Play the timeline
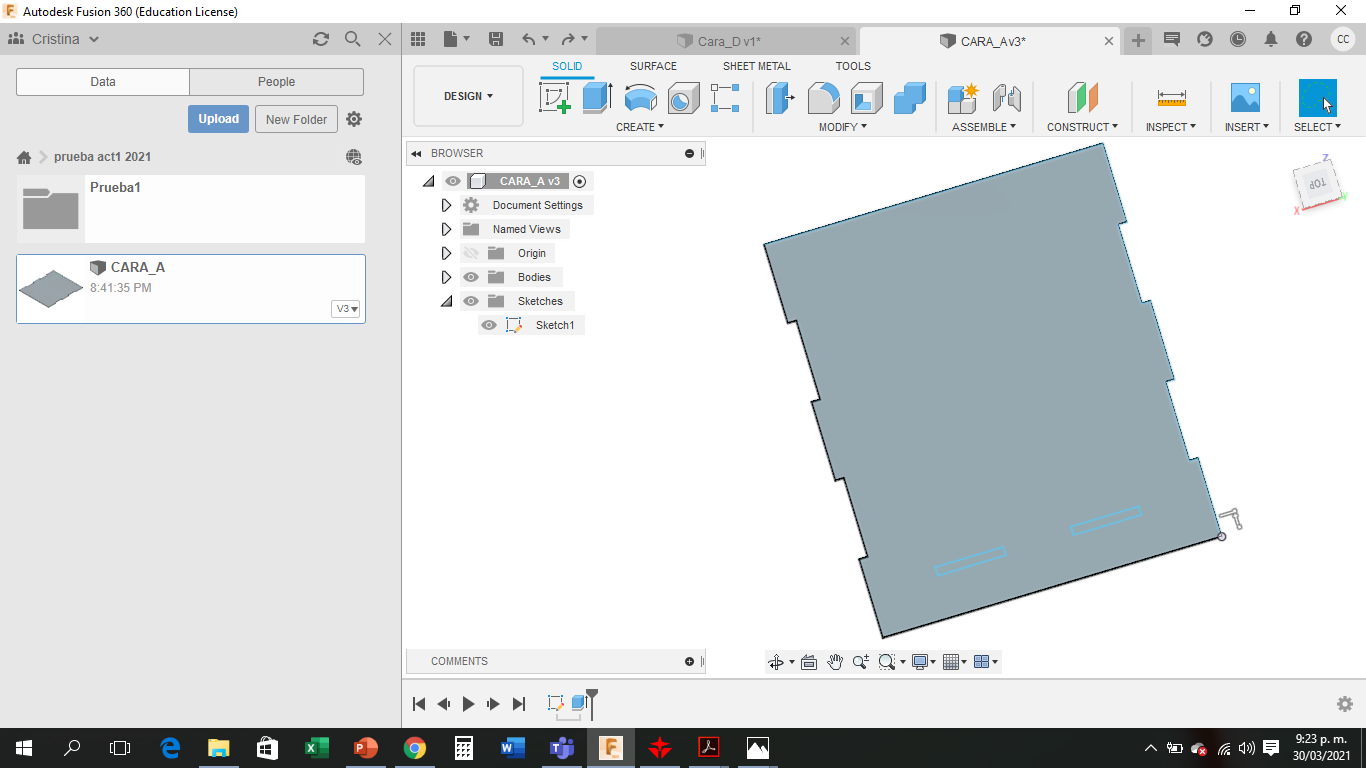 pyautogui.click(x=468, y=704)
